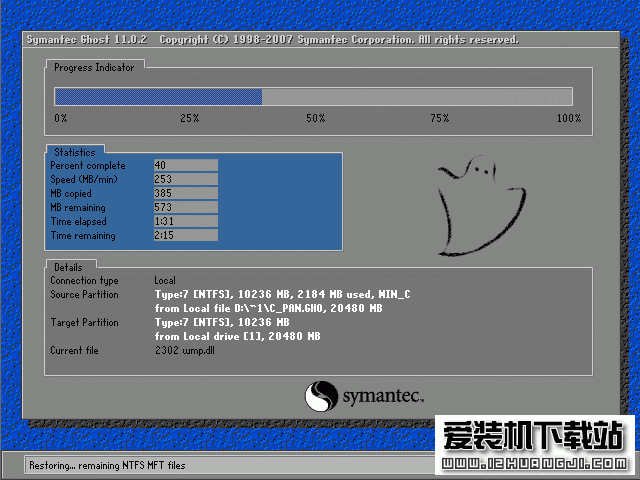Click the 'MB copied' label
Image resolution: width=640 pixels, height=480 pixels.
pyautogui.click(x=71, y=193)
